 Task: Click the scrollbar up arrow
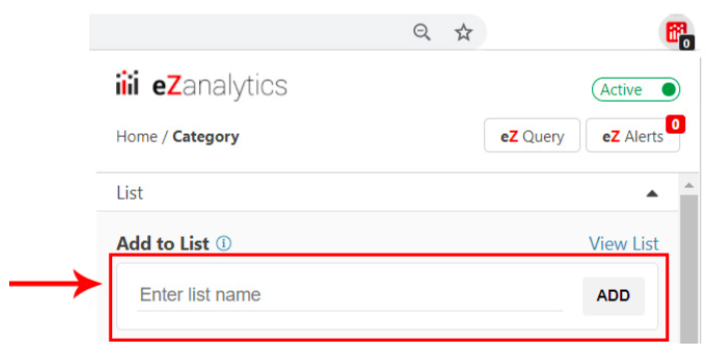[x=689, y=186]
